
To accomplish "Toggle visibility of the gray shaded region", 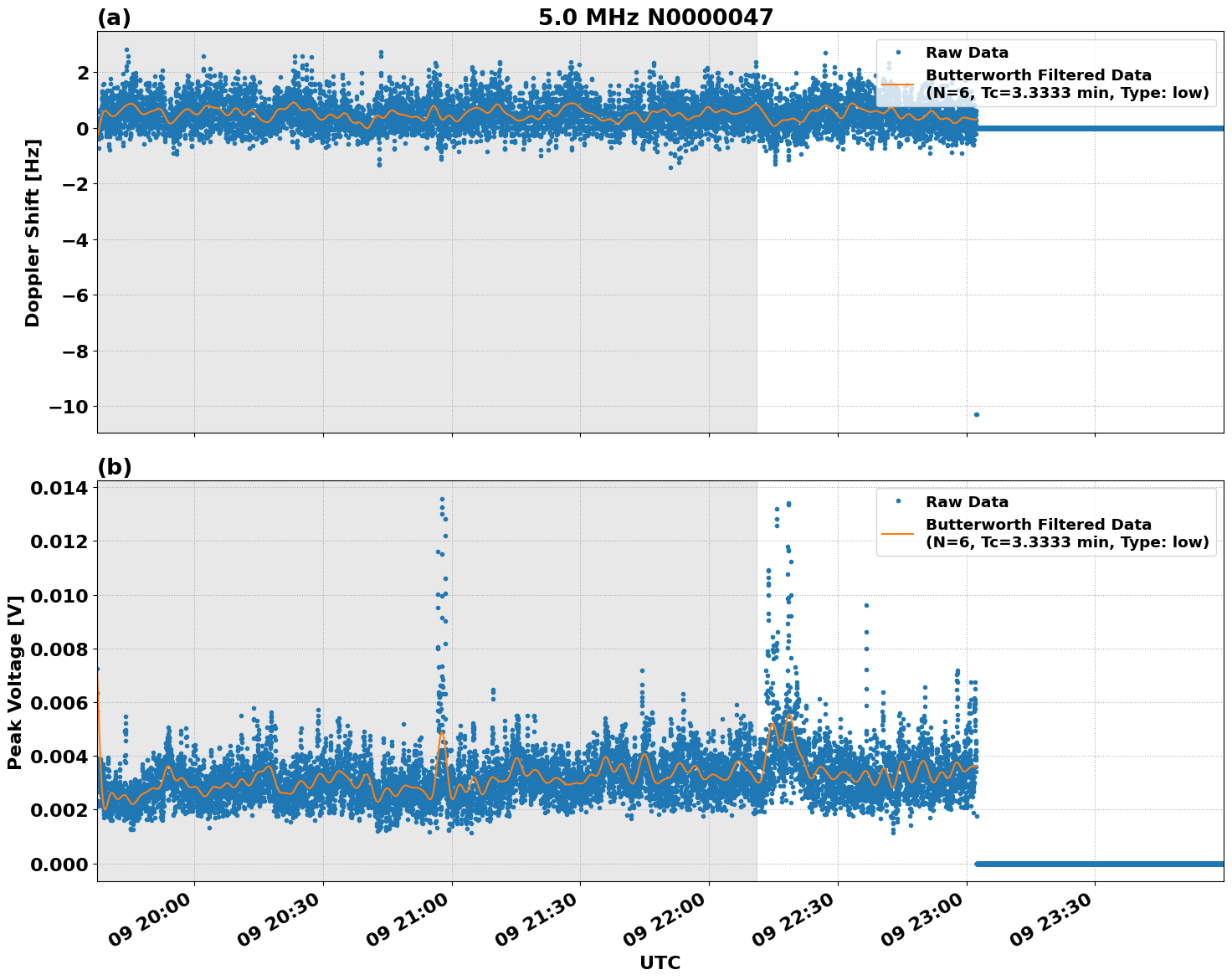I will [x=418, y=293].
